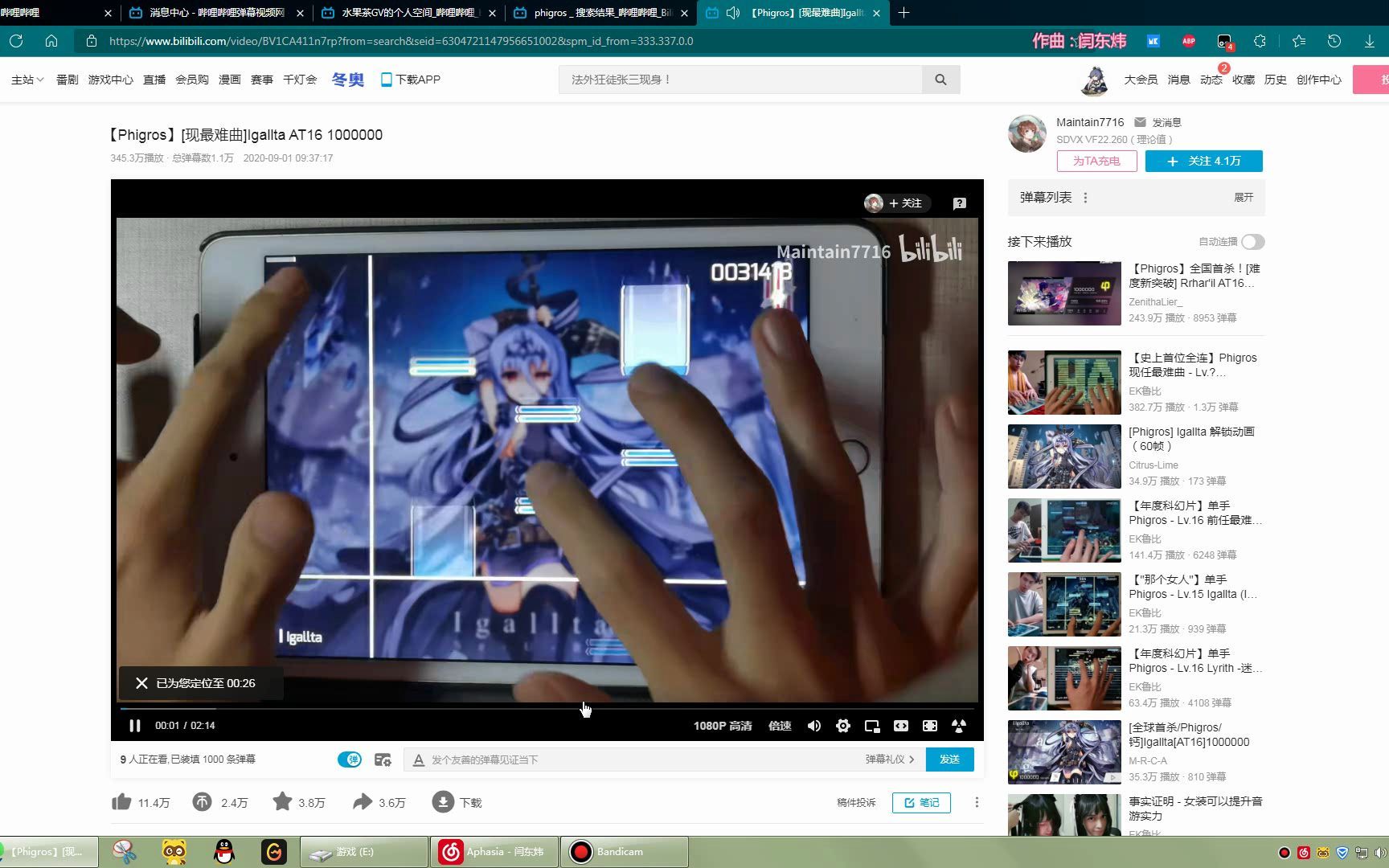
Task: Pause the video playback
Action: (135, 726)
